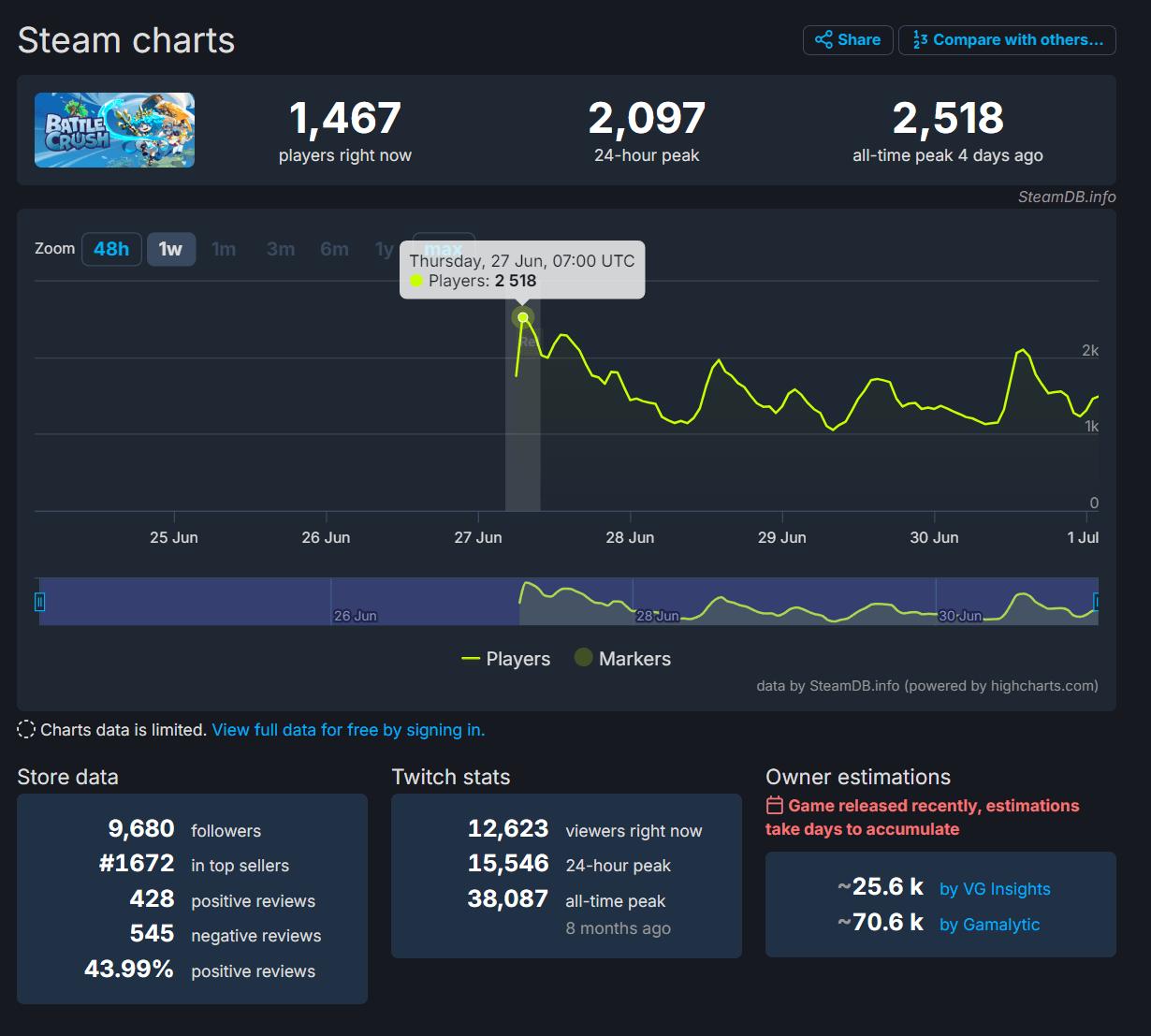Open the sign-in link to view full data
Image resolution: width=1151 pixels, height=1036 pixels.
(348, 730)
